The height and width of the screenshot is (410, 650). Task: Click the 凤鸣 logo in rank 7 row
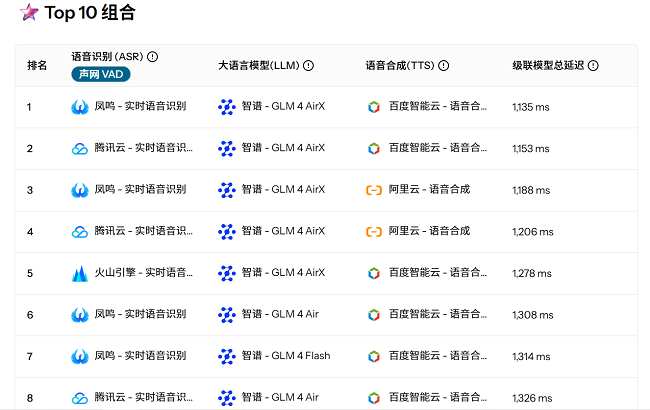(x=80, y=356)
